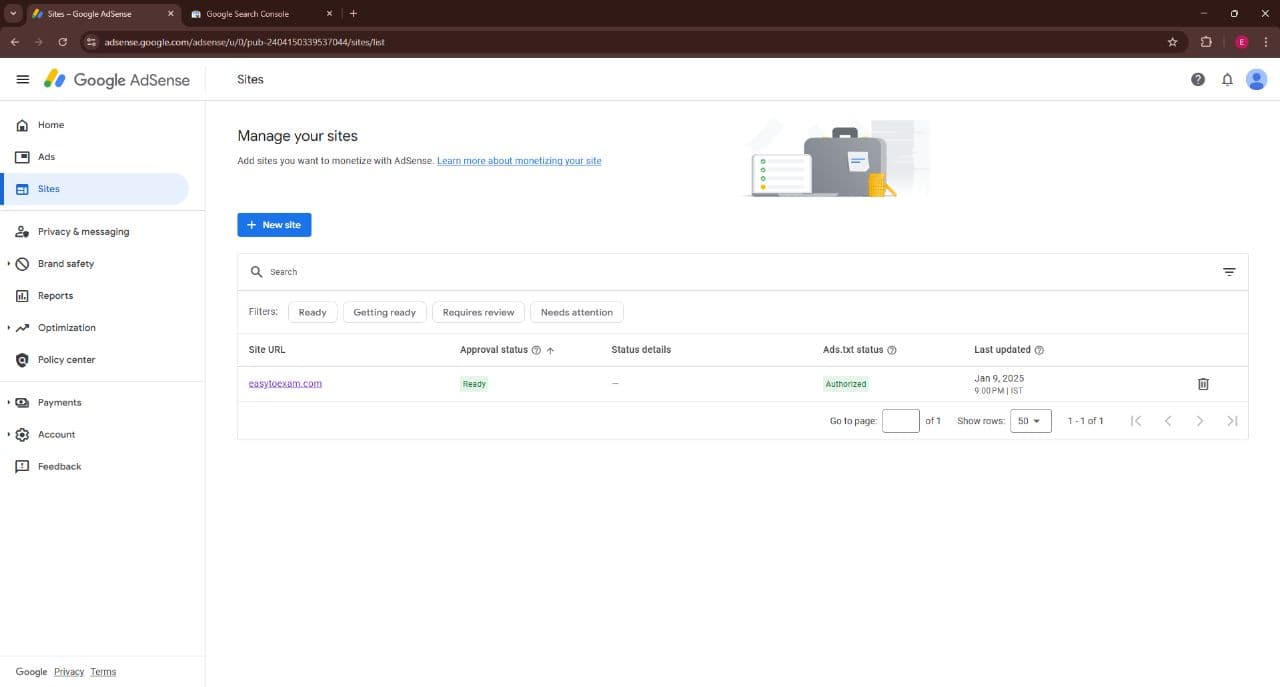Image resolution: width=1280 pixels, height=687 pixels.
Task: Go to next page arrow
Action: (x=1200, y=421)
